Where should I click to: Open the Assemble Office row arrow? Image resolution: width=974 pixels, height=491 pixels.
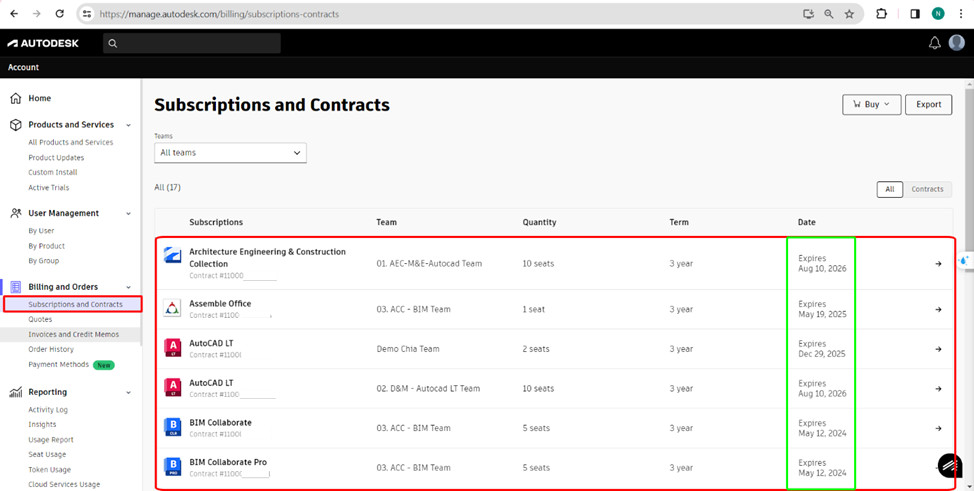tap(938, 309)
